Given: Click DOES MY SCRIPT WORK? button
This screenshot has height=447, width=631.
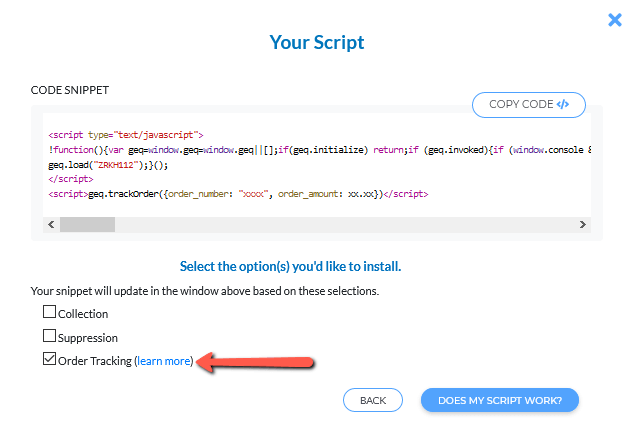Looking at the screenshot, I should (x=500, y=400).
